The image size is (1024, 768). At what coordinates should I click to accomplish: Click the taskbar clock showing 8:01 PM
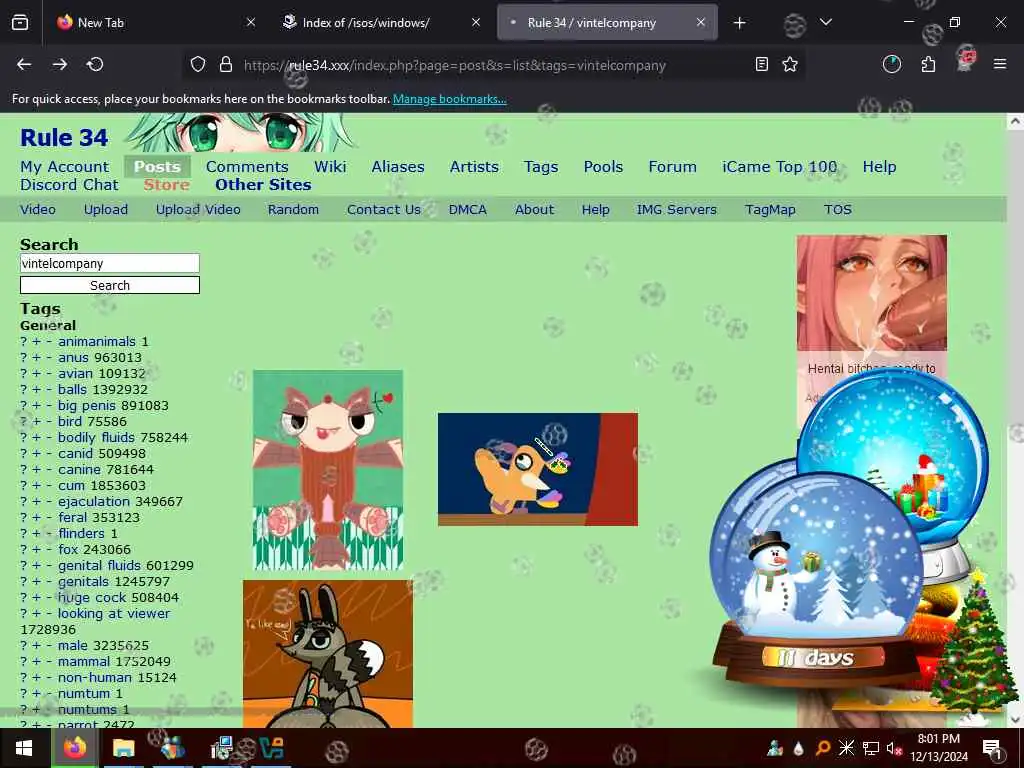[939, 748]
